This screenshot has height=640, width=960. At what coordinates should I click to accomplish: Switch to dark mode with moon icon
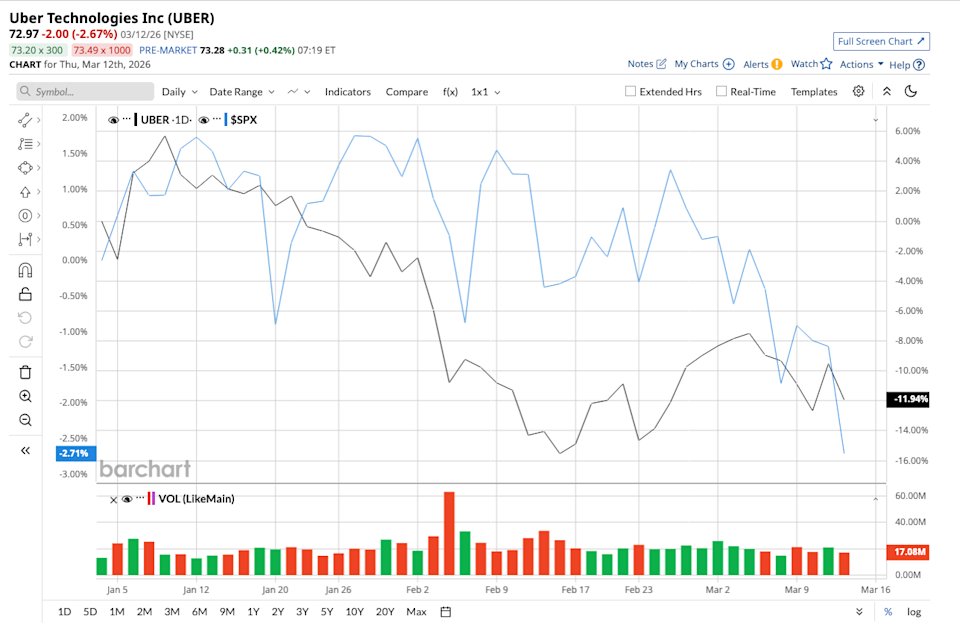(x=911, y=91)
